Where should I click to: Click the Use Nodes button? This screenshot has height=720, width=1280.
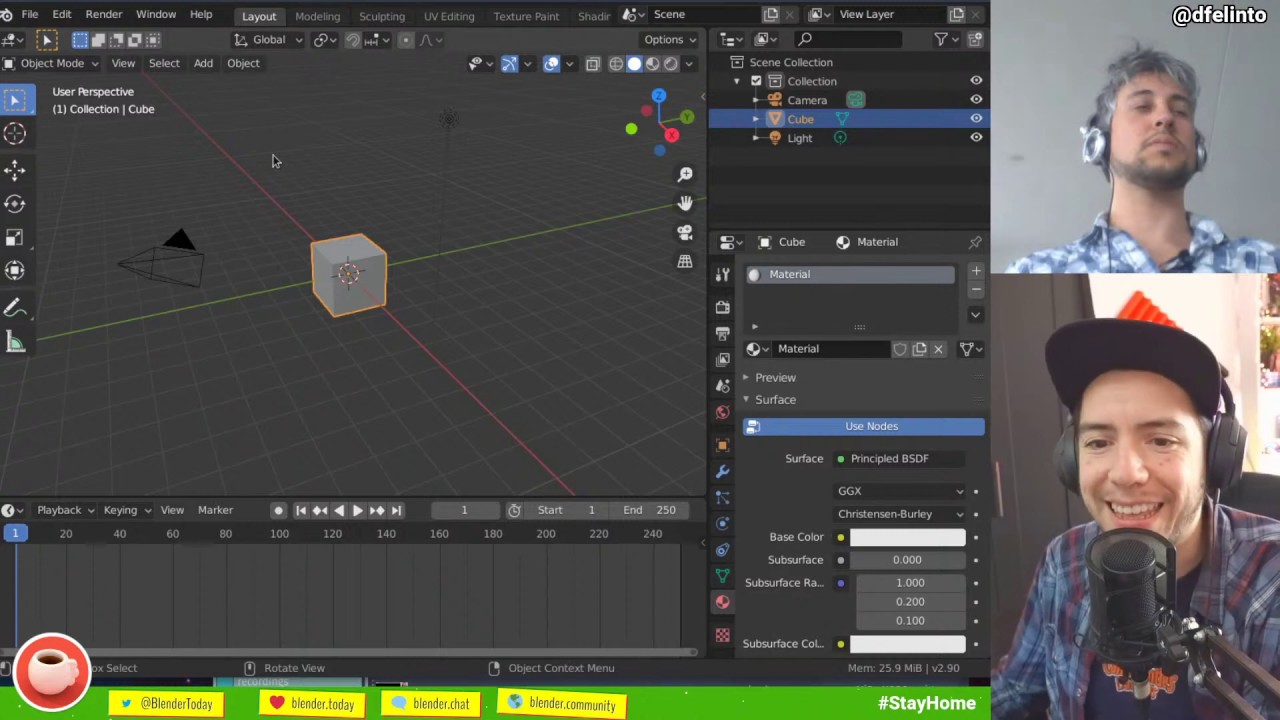864,427
